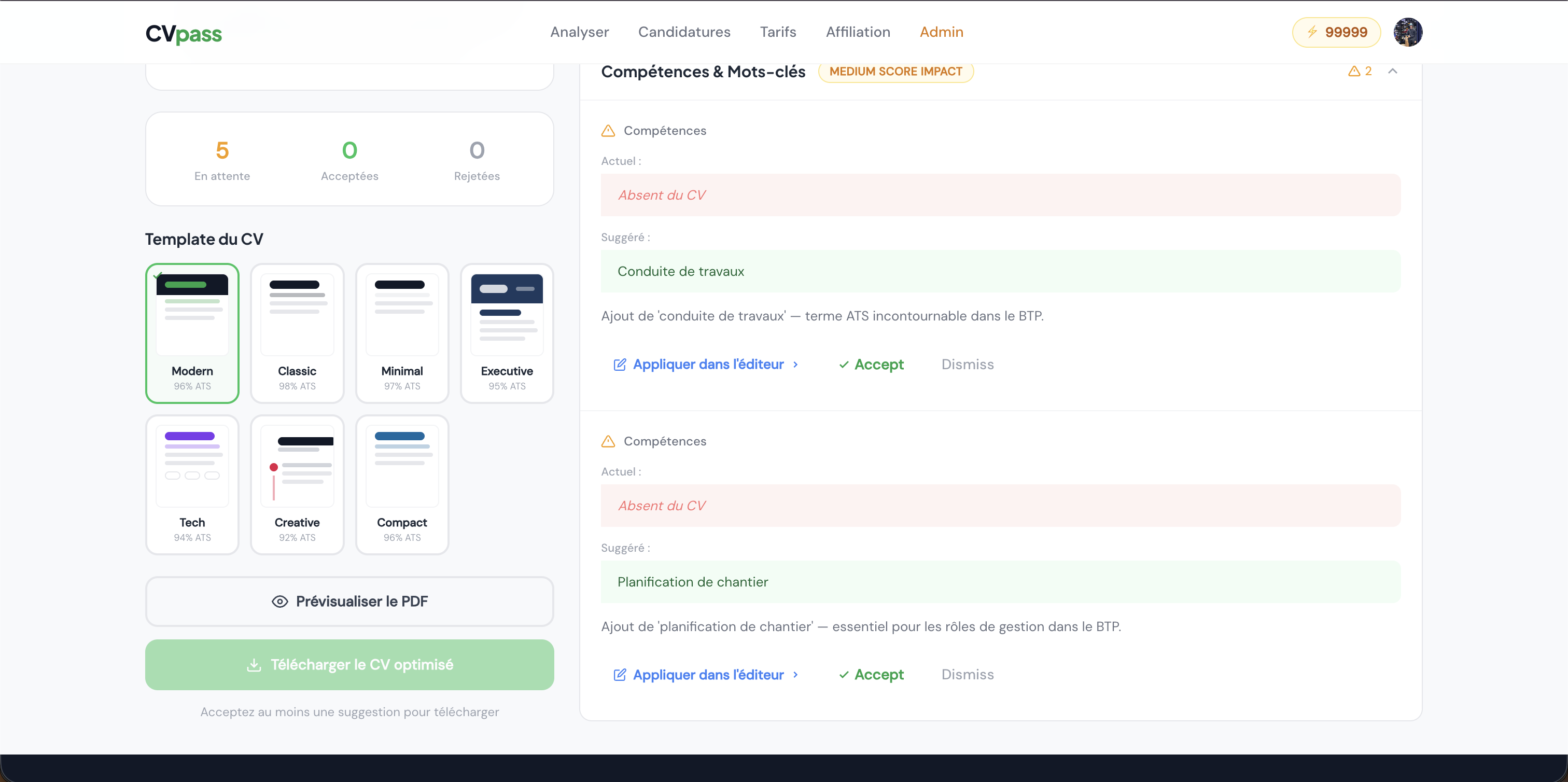The width and height of the screenshot is (1568, 782).
Task: Go to the Tarifs page
Action: 777,32
